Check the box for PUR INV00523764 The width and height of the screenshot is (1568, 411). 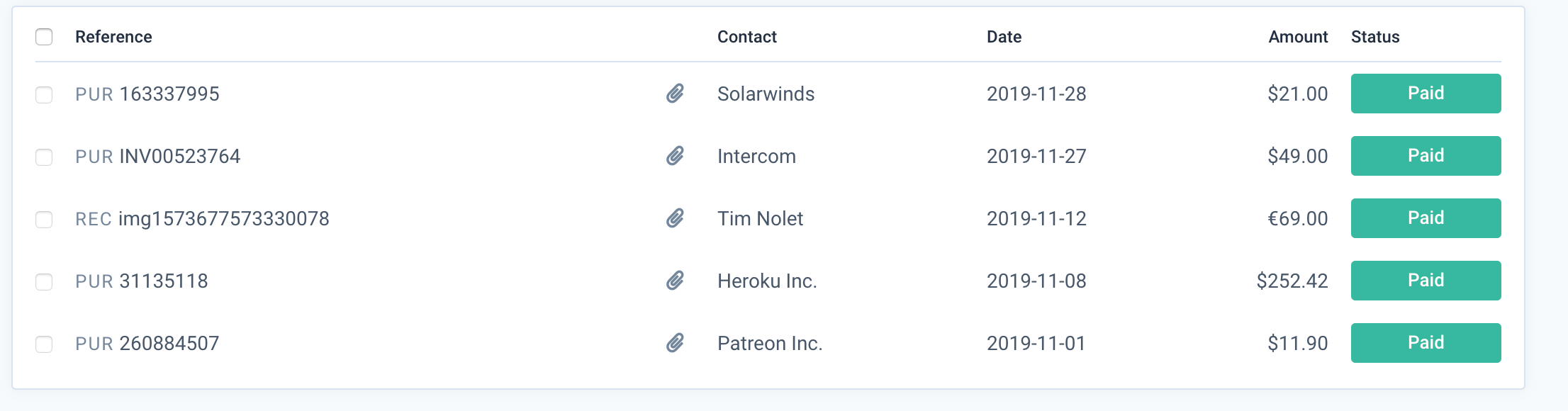tap(44, 157)
